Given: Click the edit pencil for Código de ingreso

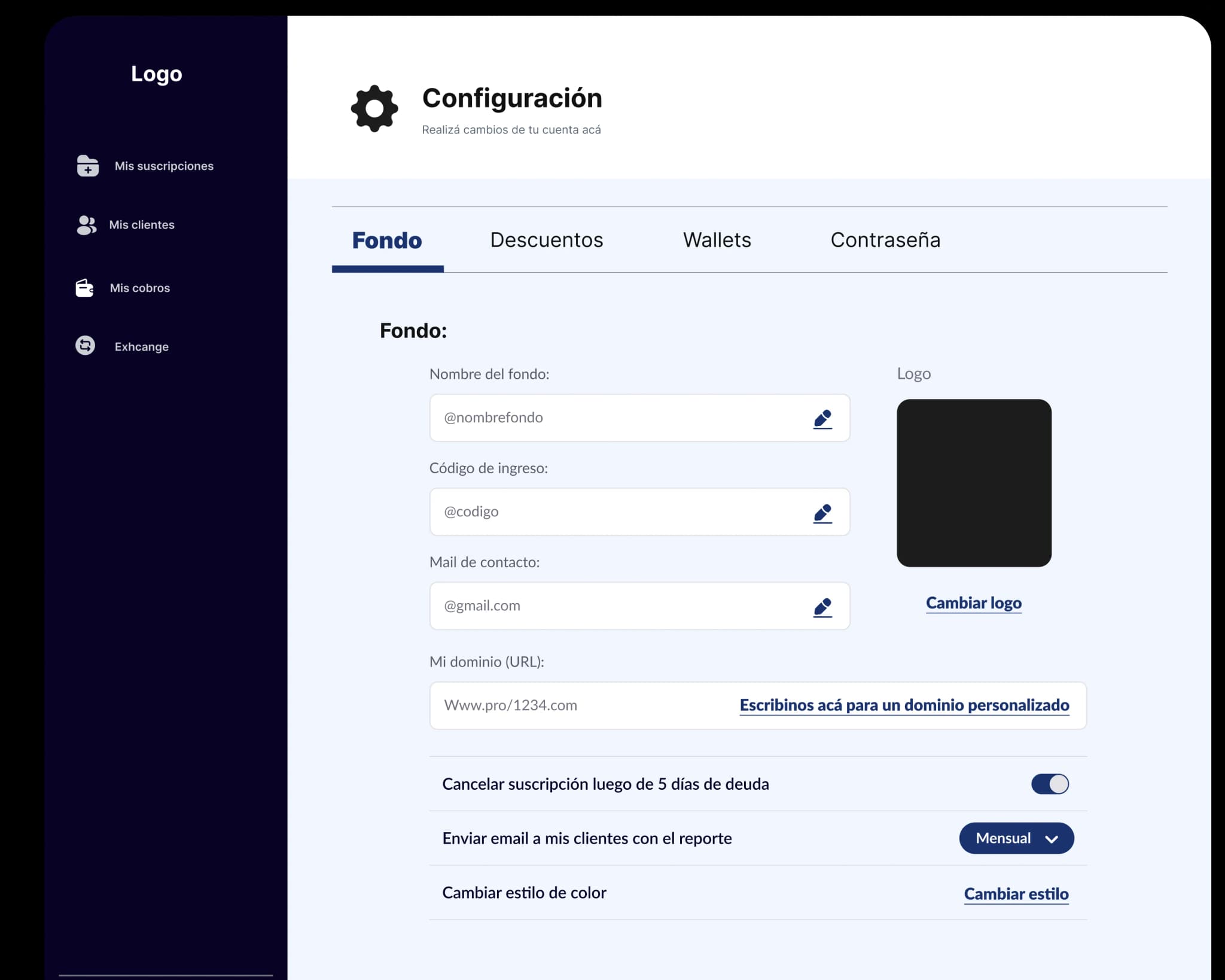Looking at the screenshot, I should coord(822,512).
